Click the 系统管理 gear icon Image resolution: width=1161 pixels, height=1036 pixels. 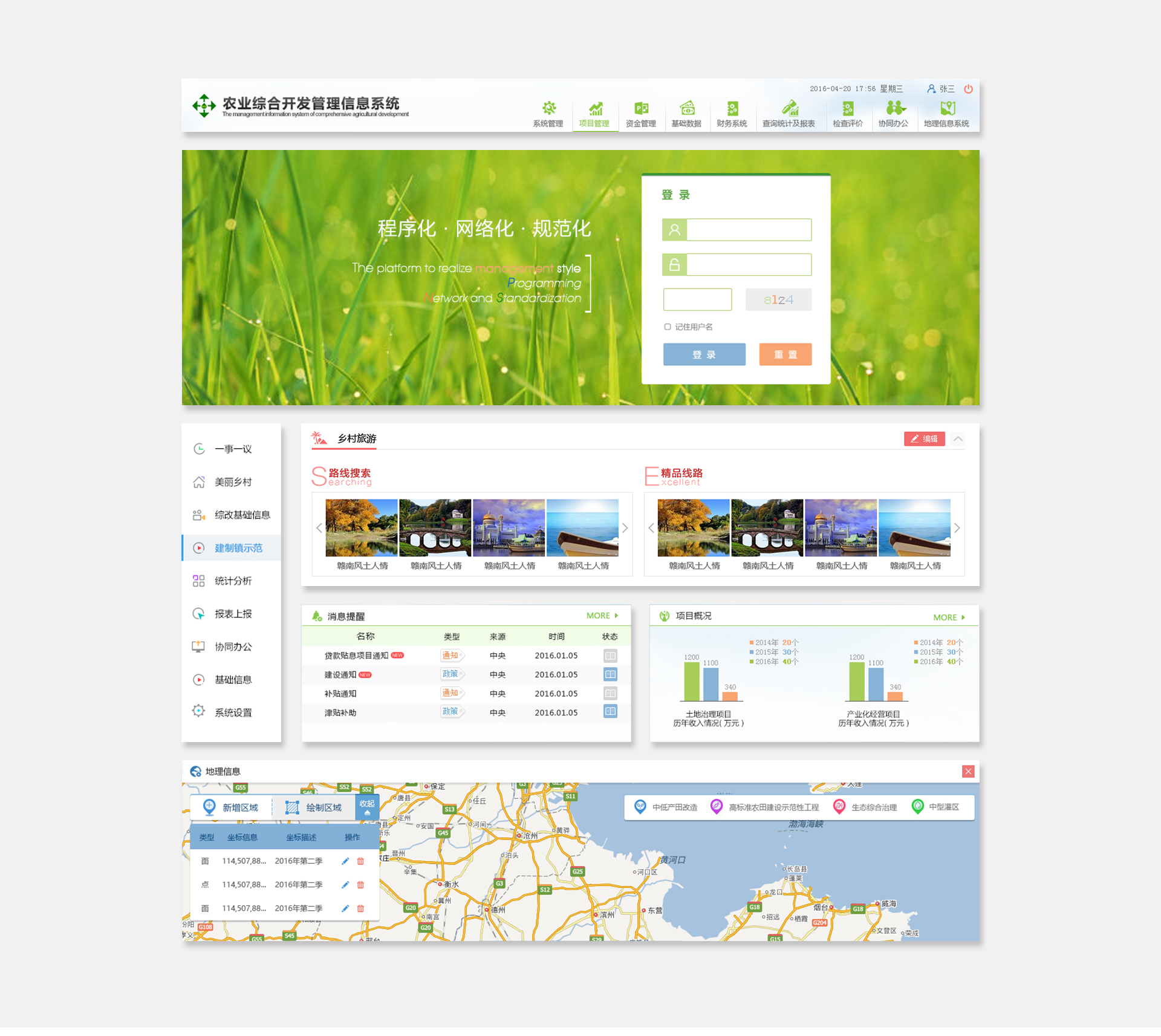click(548, 109)
